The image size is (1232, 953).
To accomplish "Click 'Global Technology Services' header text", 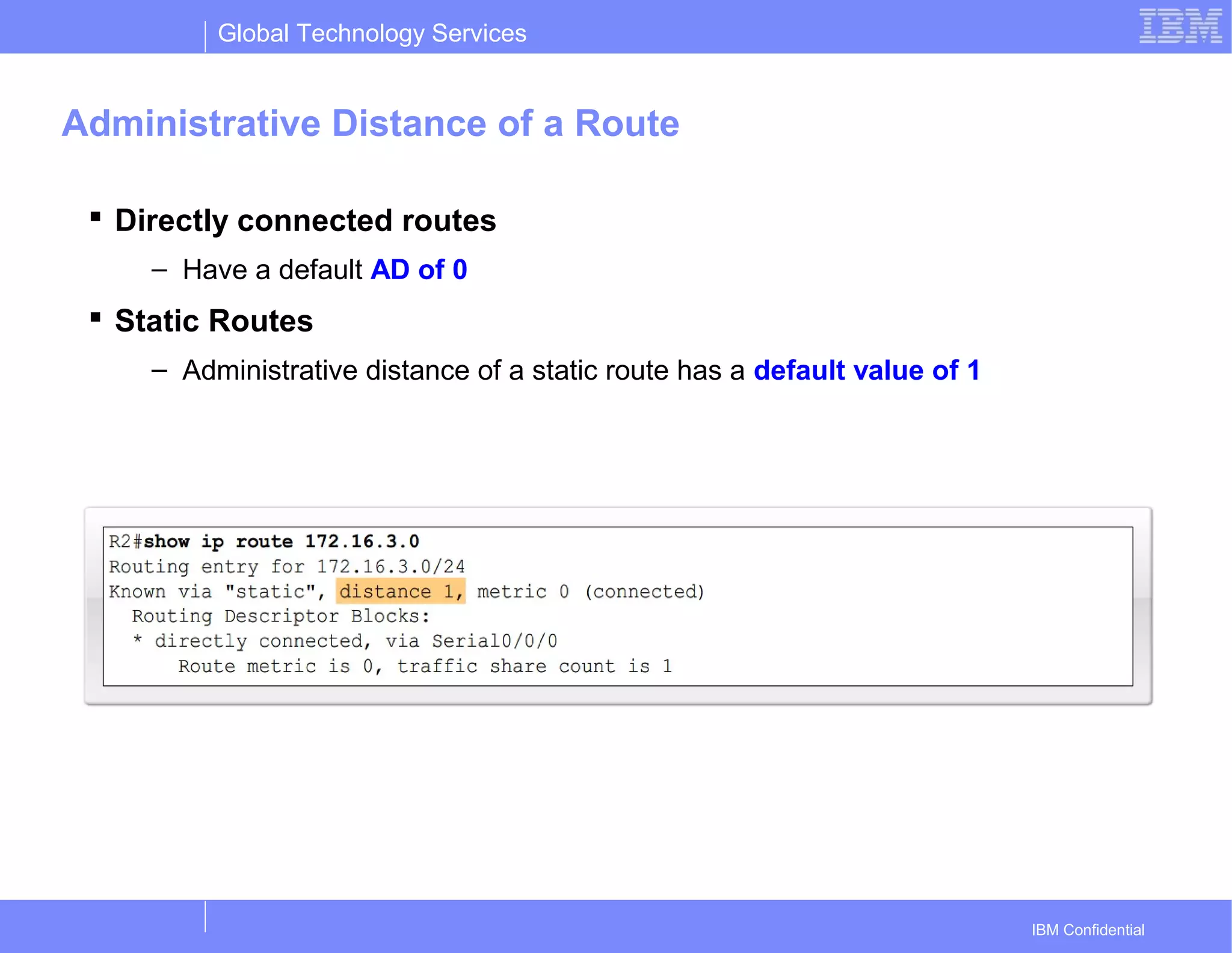I will tap(372, 33).
